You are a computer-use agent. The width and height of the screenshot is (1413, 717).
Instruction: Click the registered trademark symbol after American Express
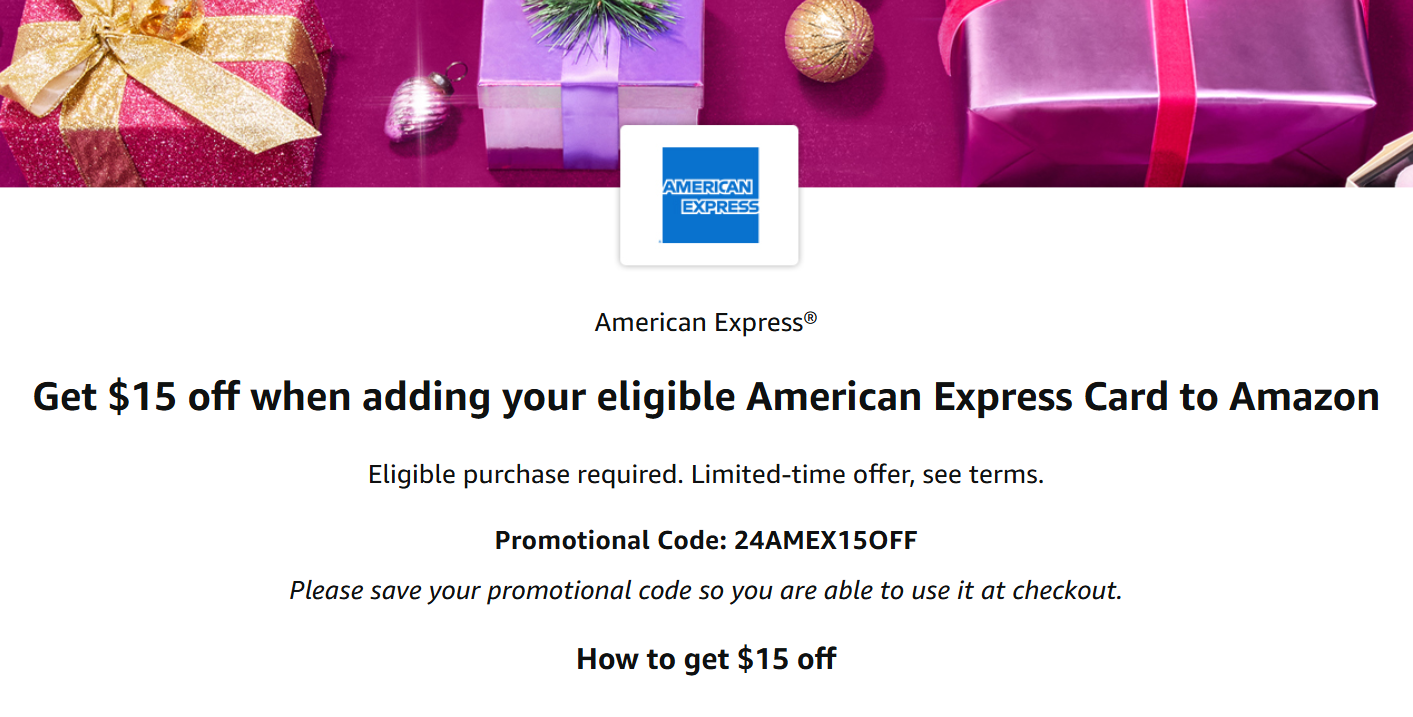tap(810, 319)
